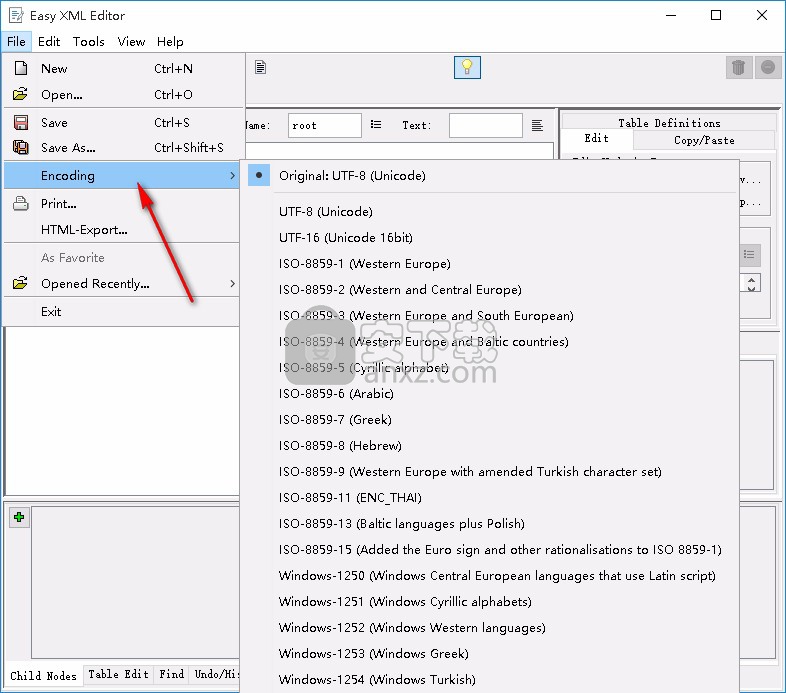Screen dimensions: 786x693
Task: Switch to the Child Nodes tab
Action: tap(43, 675)
